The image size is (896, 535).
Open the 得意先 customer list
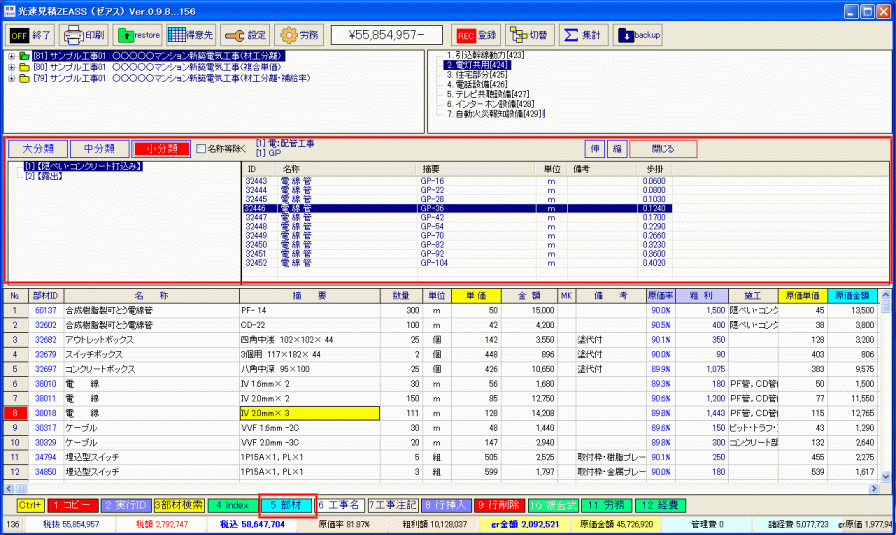point(191,35)
